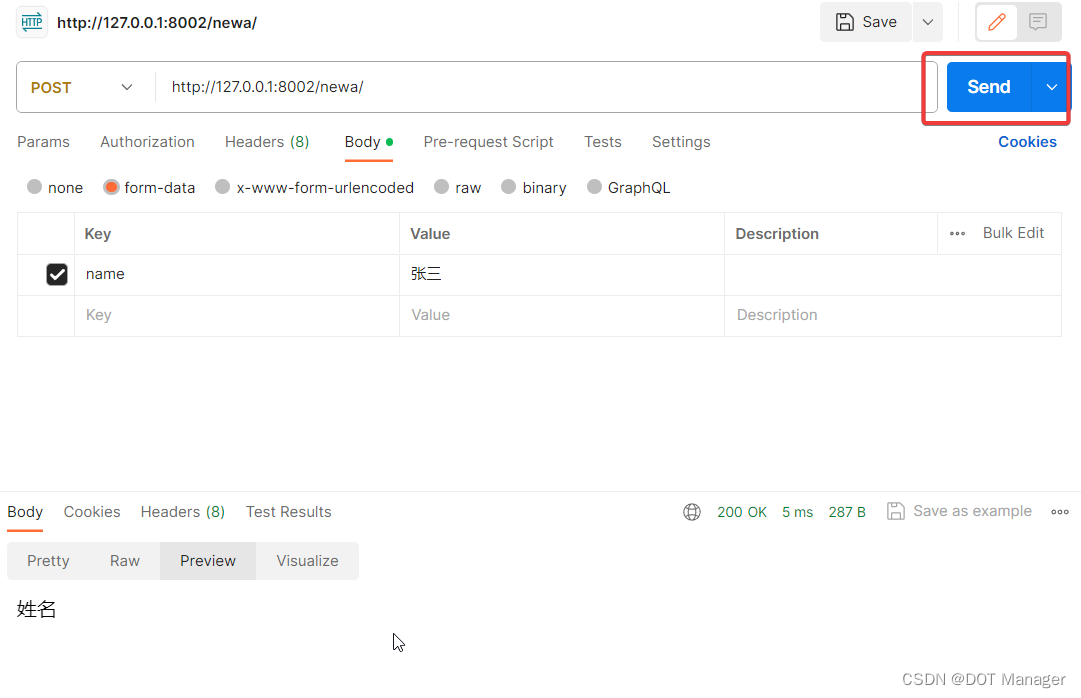1081x698 pixels.
Task: Select the GraphQL body radio button
Action: point(594,187)
